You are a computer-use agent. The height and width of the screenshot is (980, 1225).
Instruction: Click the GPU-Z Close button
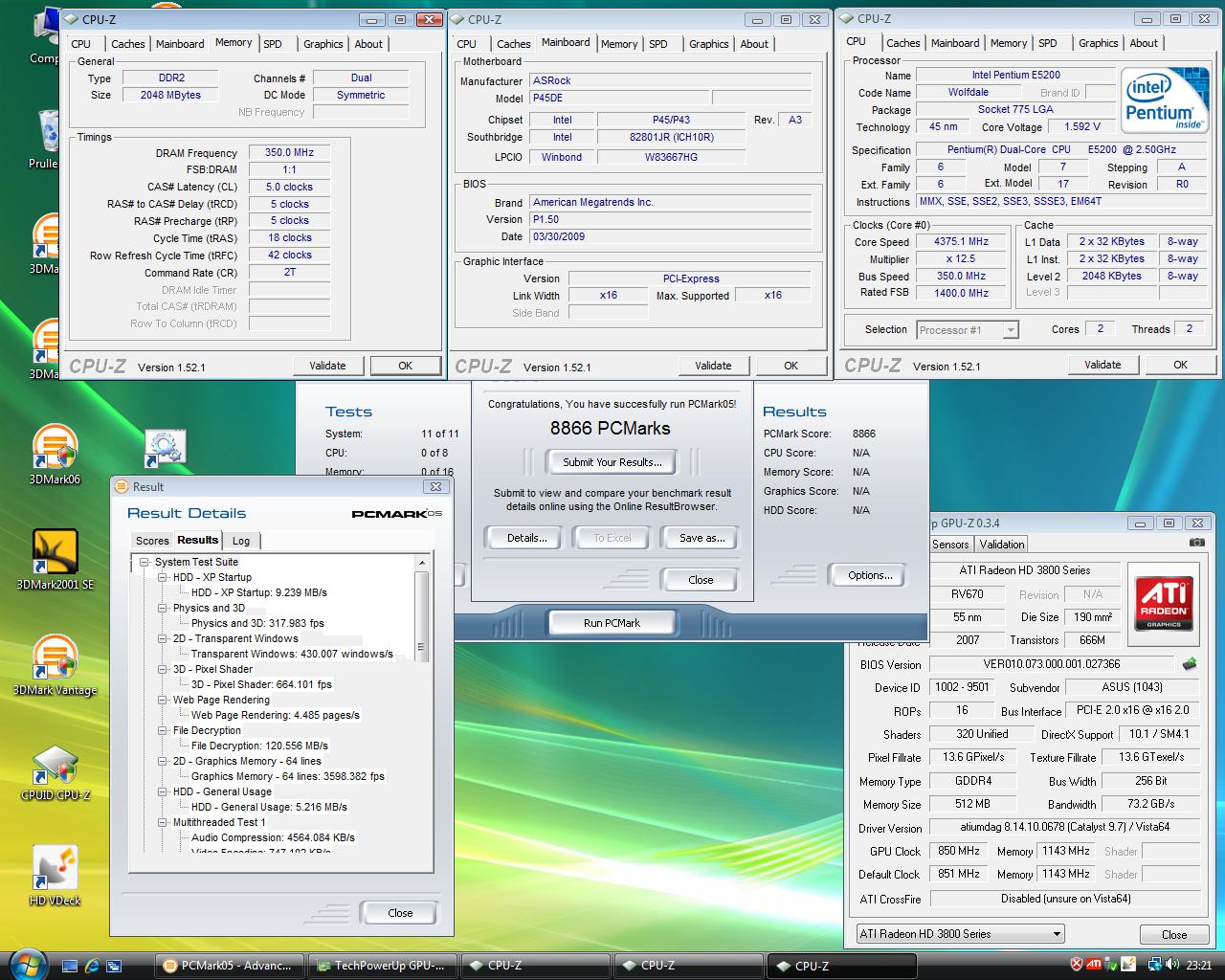1174,935
